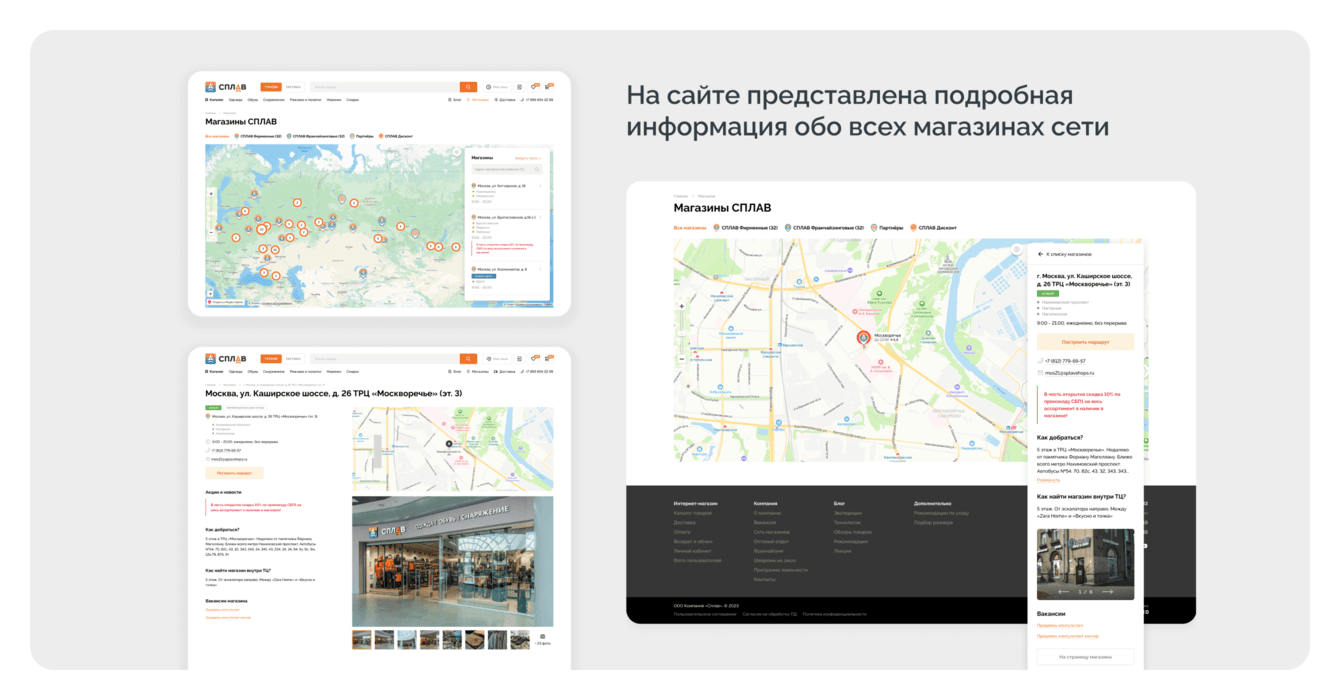Click the orange search button in the bottom-left mockup header
The width and height of the screenshot is (1340, 700).
[x=468, y=358]
